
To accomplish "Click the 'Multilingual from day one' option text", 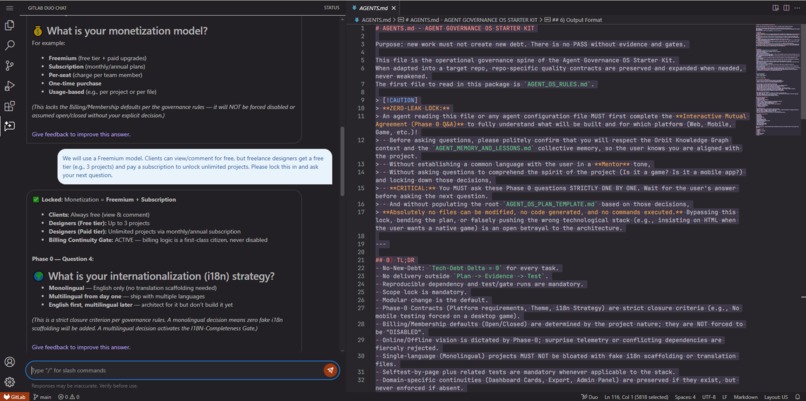I will click(124, 296).
